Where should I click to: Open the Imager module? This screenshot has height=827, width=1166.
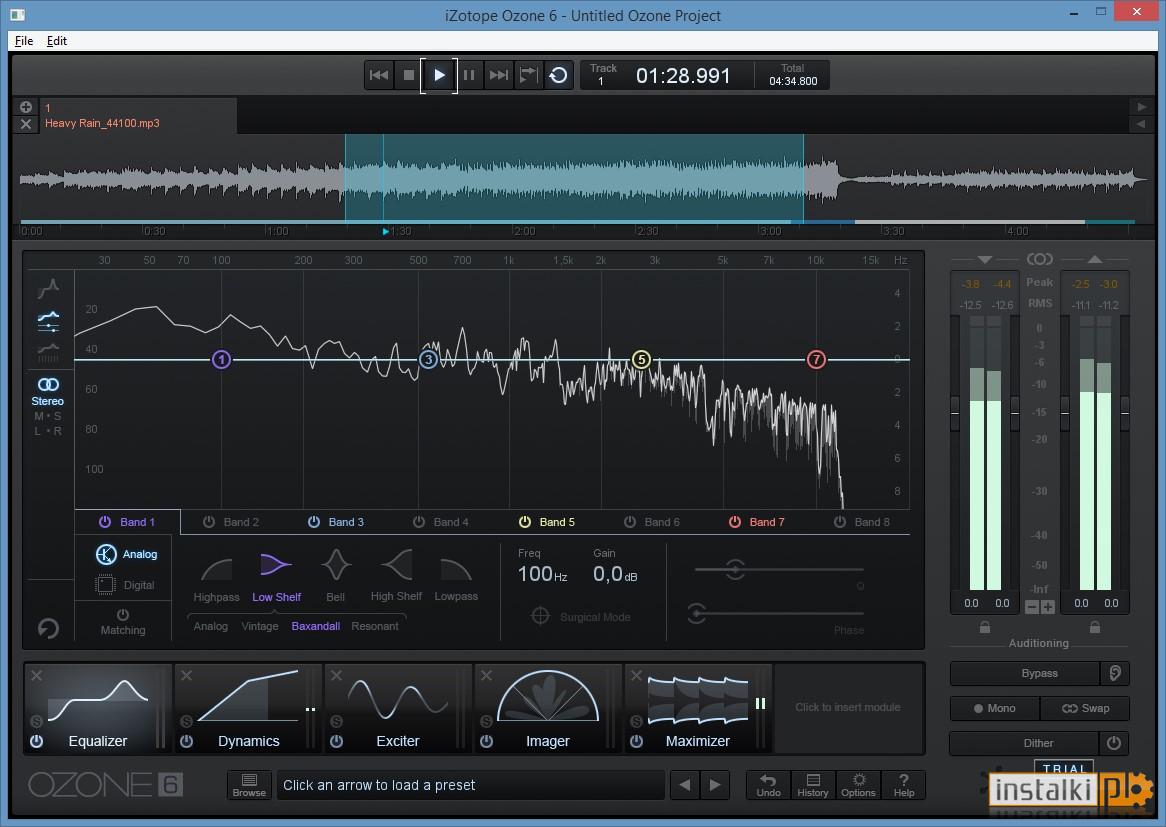click(x=547, y=709)
